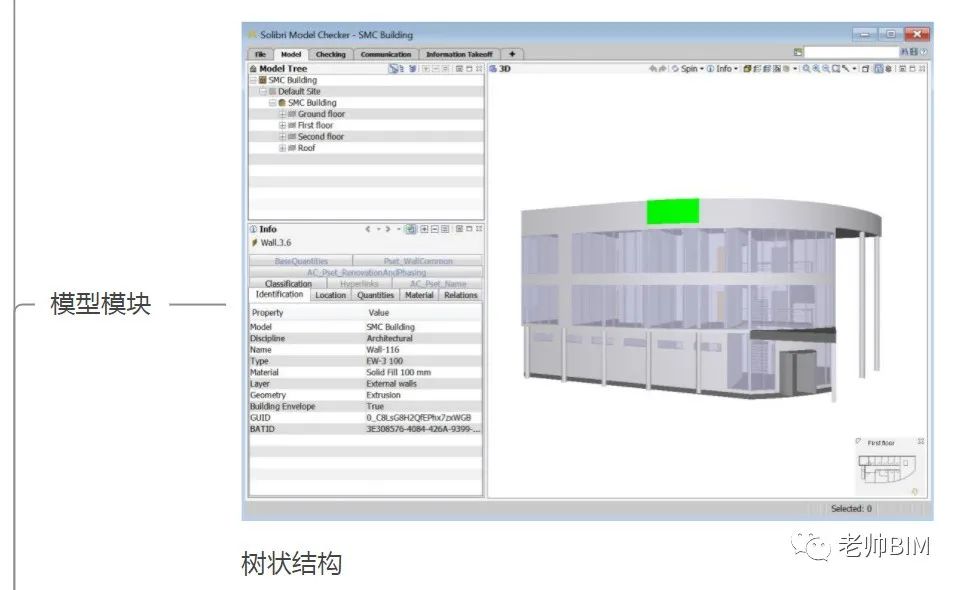Collapse the SMC Building root node
Viewport: 963px width, 590px height.
[253, 80]
